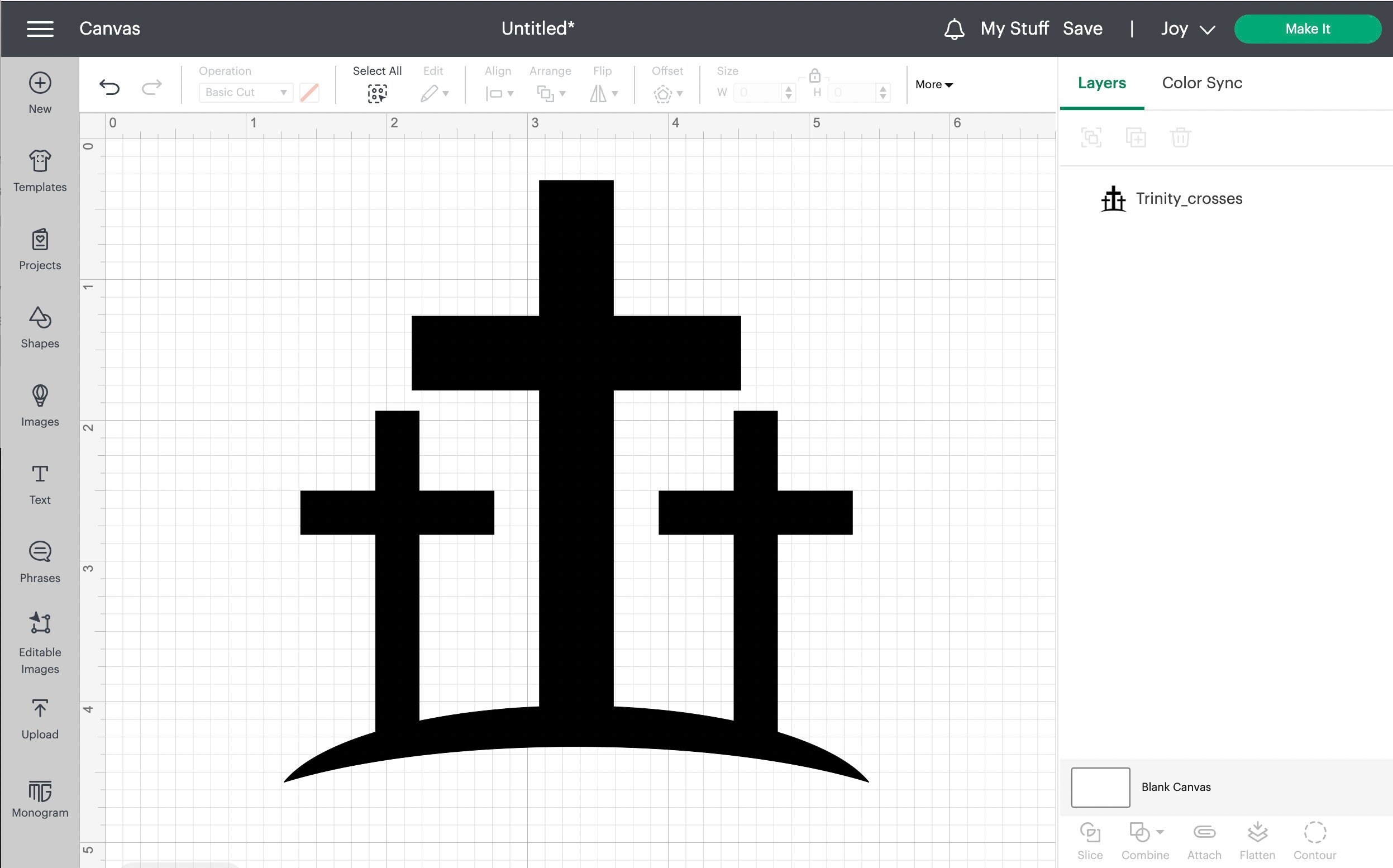Open the Basic Cut operation dropdown
Screen dimensions: 1393x868
point(245,92)
